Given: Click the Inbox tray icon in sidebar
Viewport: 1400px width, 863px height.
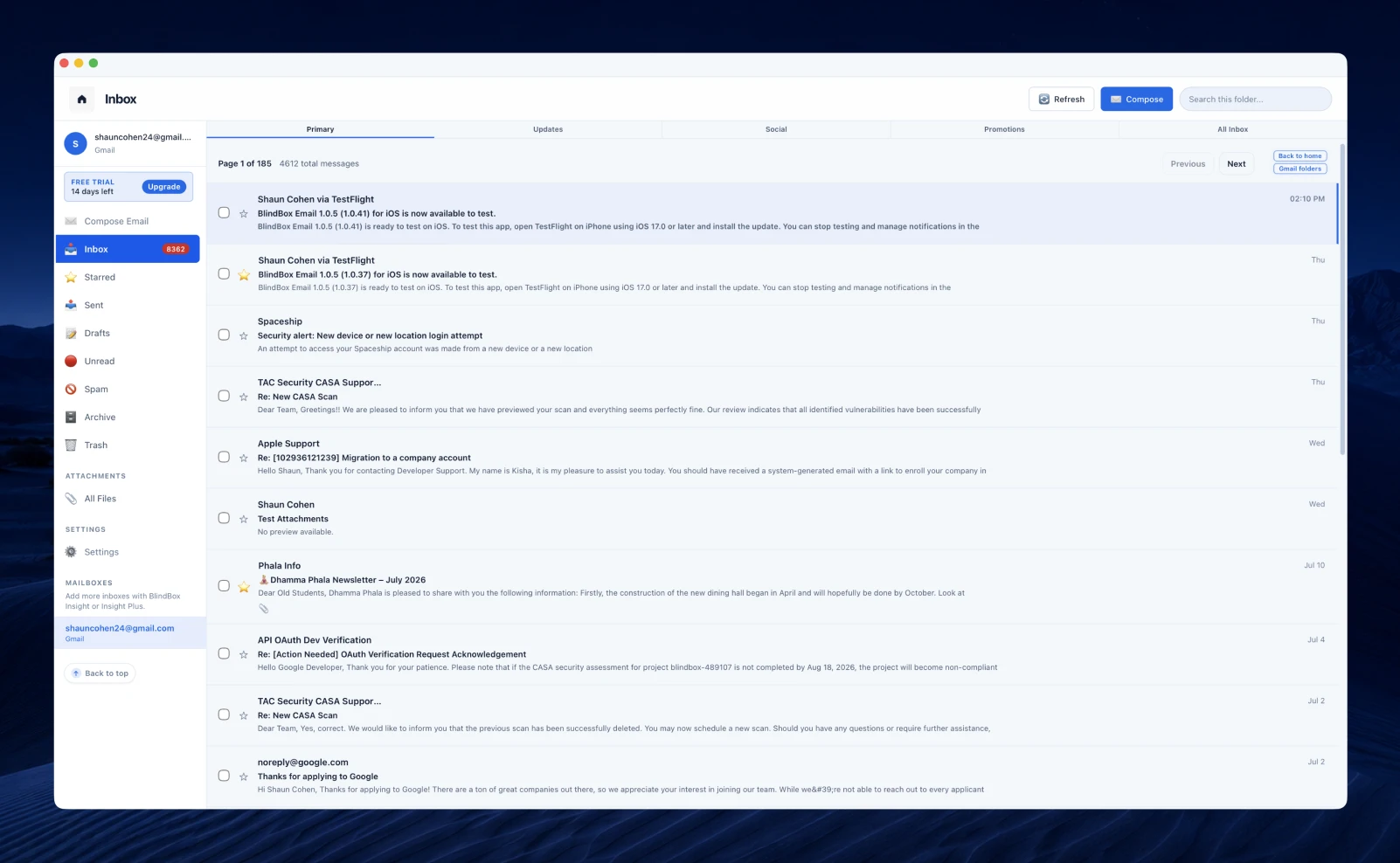Looking at the screenshot, I should coord(71,250).
